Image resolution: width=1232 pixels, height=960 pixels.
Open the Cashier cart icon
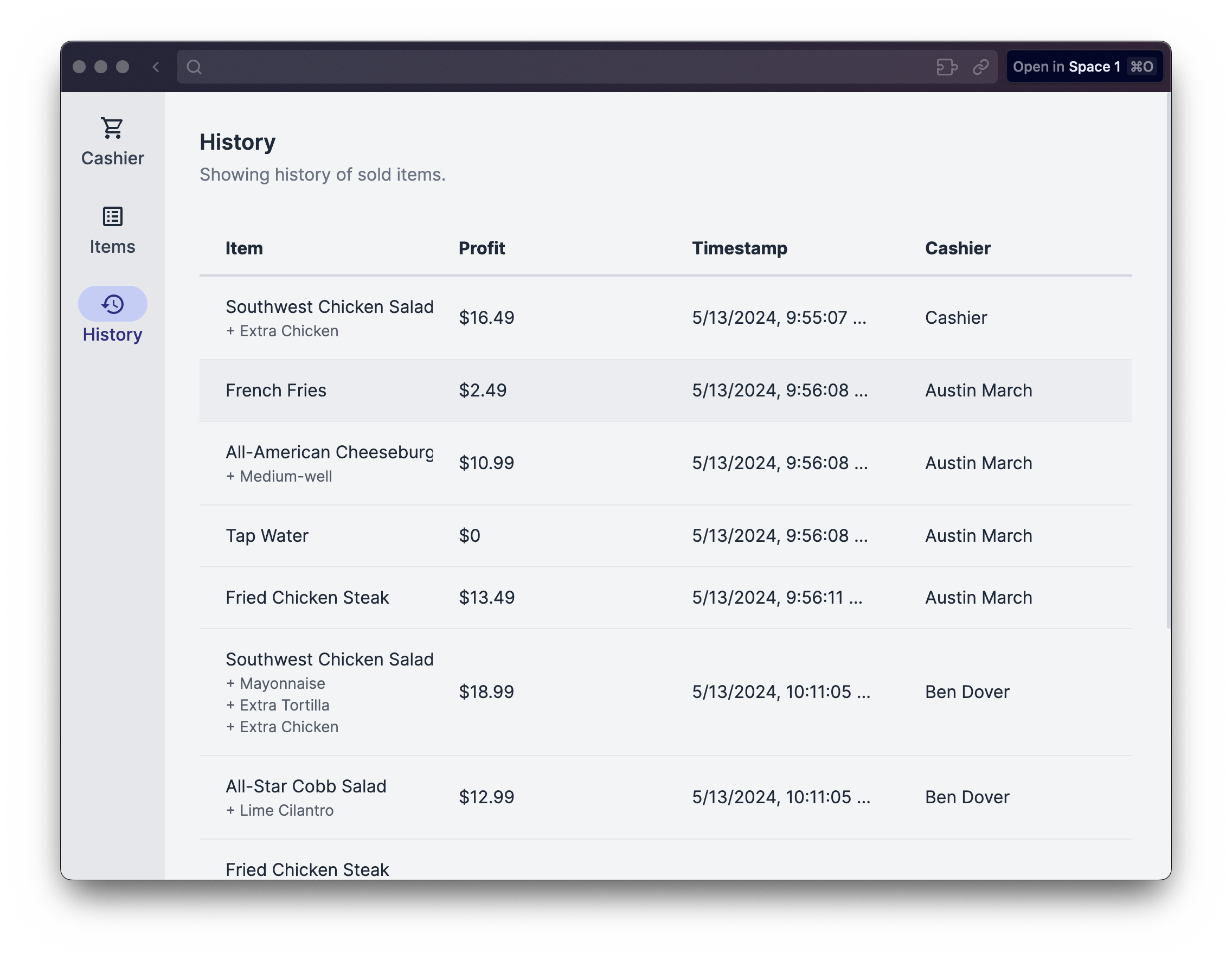112,128
